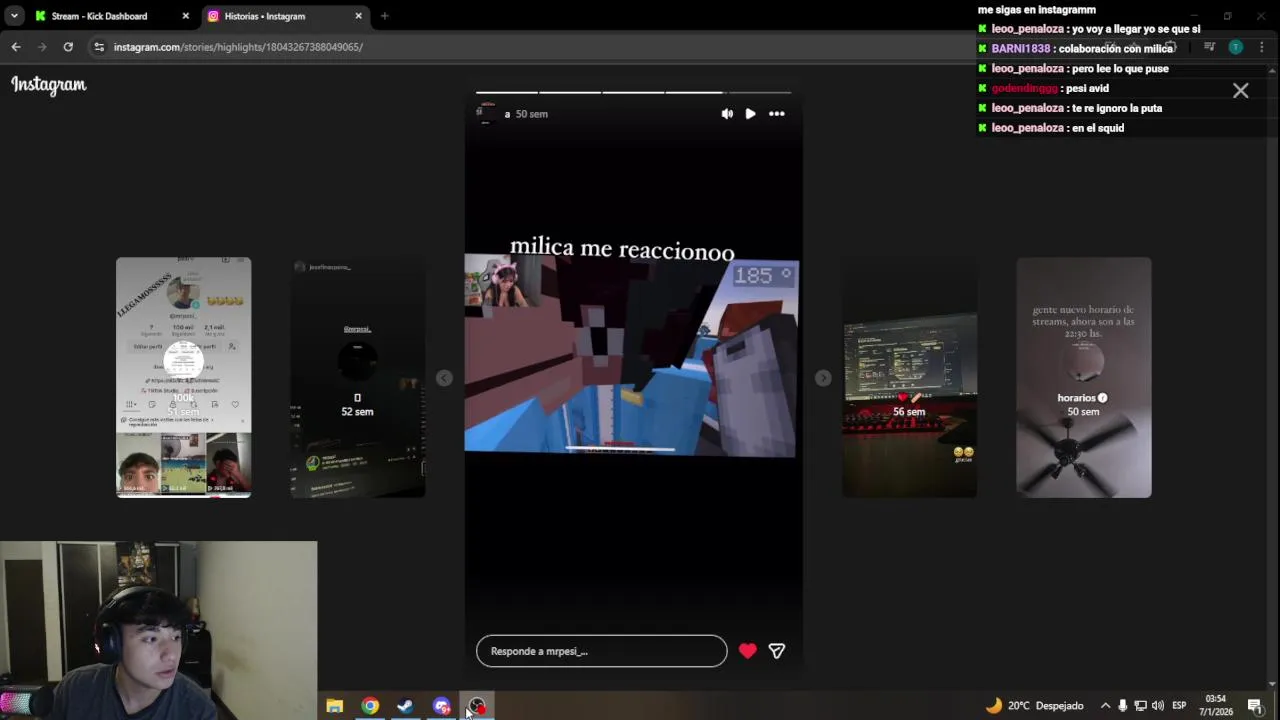Go back to the previous page
Image resolution: width=1280 pixels, height=720 pixels.
(x=16, y=47)
